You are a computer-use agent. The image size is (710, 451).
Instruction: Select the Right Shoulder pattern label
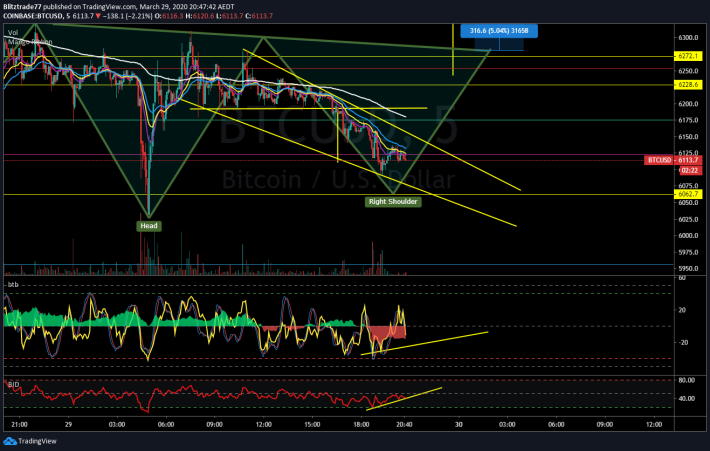(393, 202)
